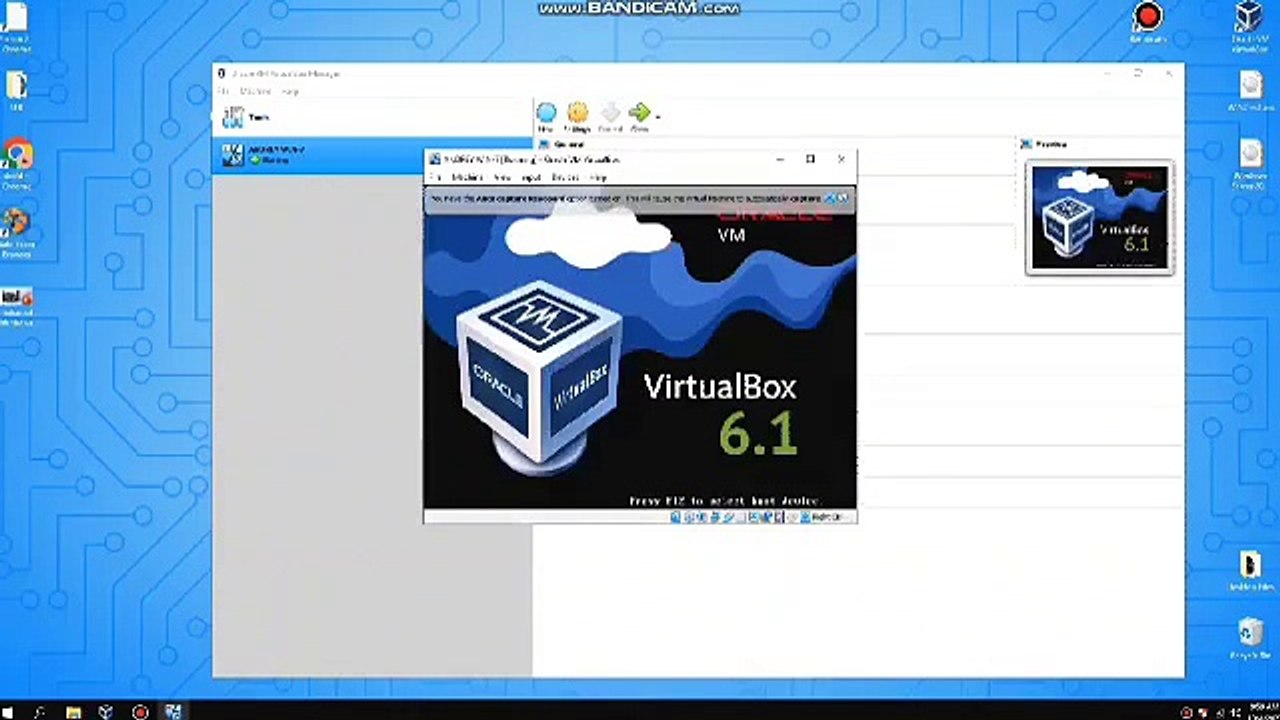1280x720 pixels.
Task: Click the optical drive indicator in VM status bar
Action: [x=688, y=517]
